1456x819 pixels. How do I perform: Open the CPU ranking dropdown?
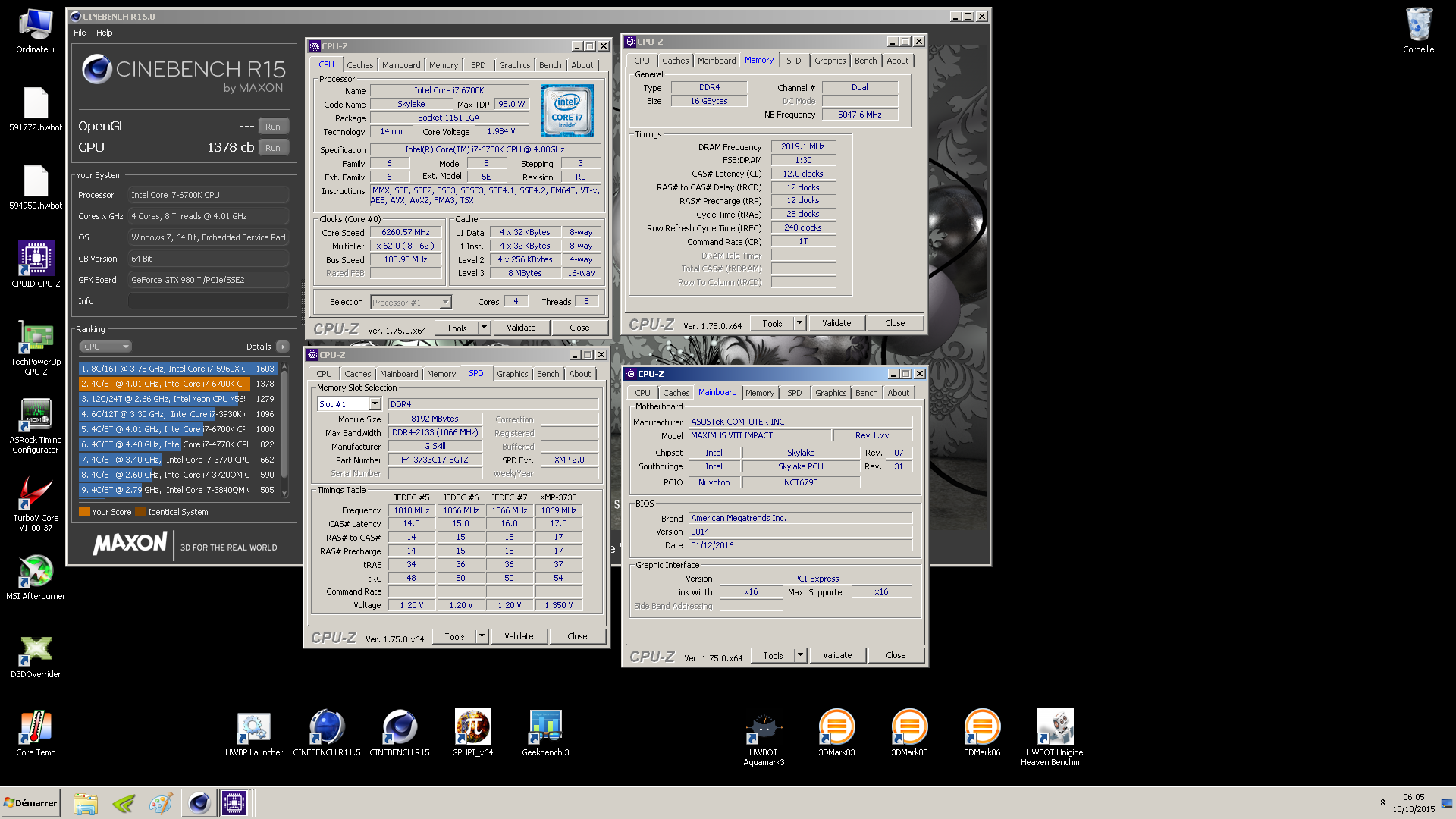(x=105, y=347)
